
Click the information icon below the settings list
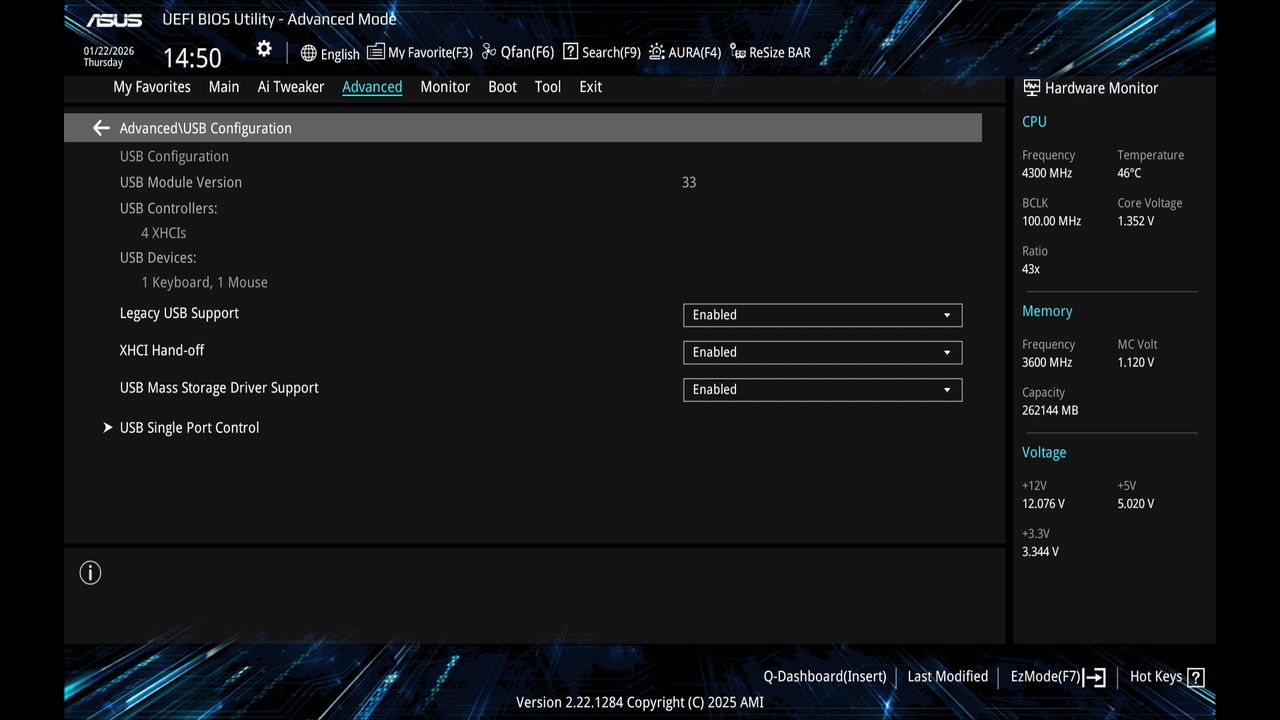(90, 572)
